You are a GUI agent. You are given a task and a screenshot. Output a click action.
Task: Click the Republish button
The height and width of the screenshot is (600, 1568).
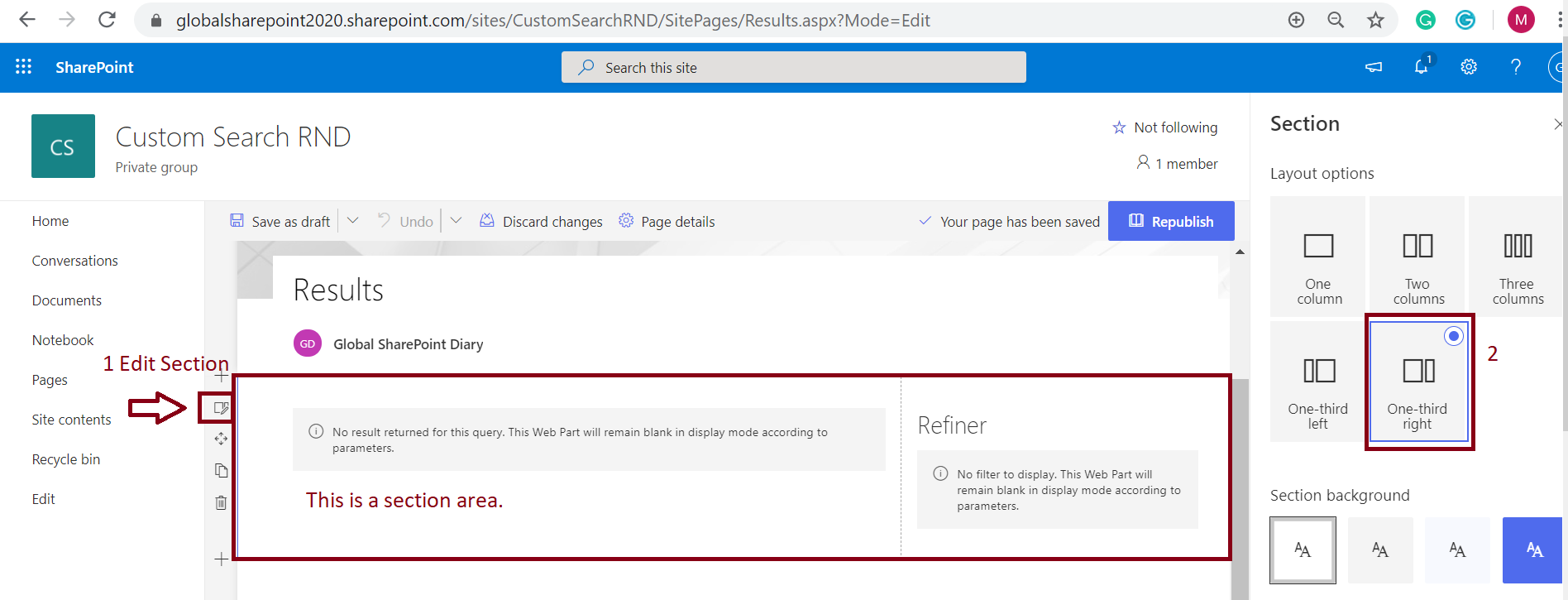click(x=1171, y=221)
